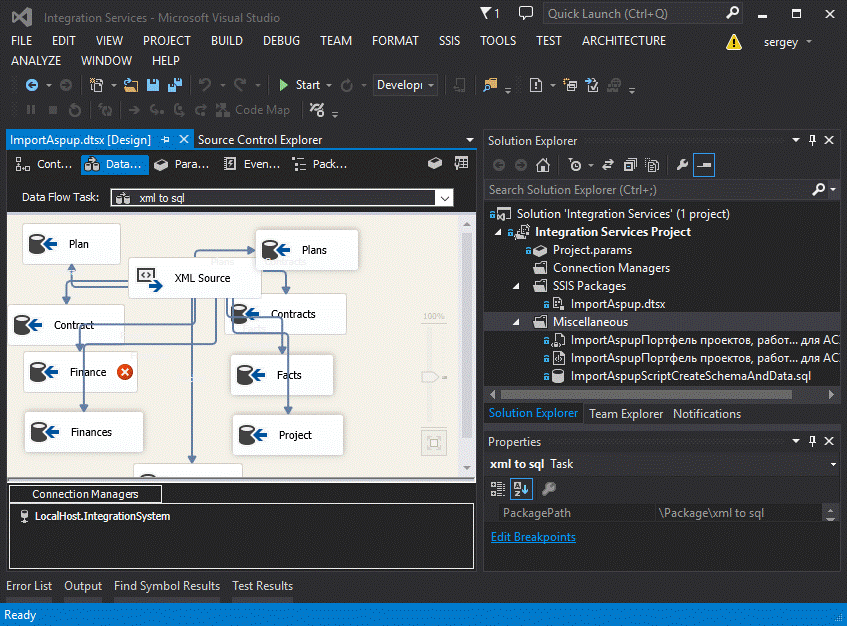Click the Show All Files icon

(x=652, y=165)
